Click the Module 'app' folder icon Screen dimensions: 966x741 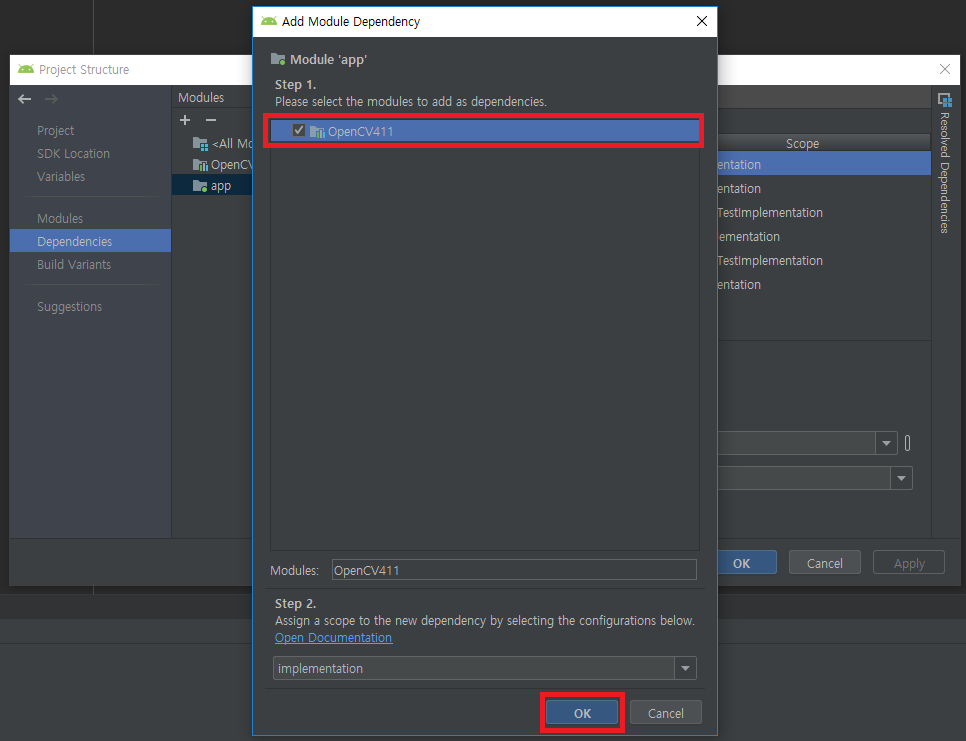click(x=278, y=60)
